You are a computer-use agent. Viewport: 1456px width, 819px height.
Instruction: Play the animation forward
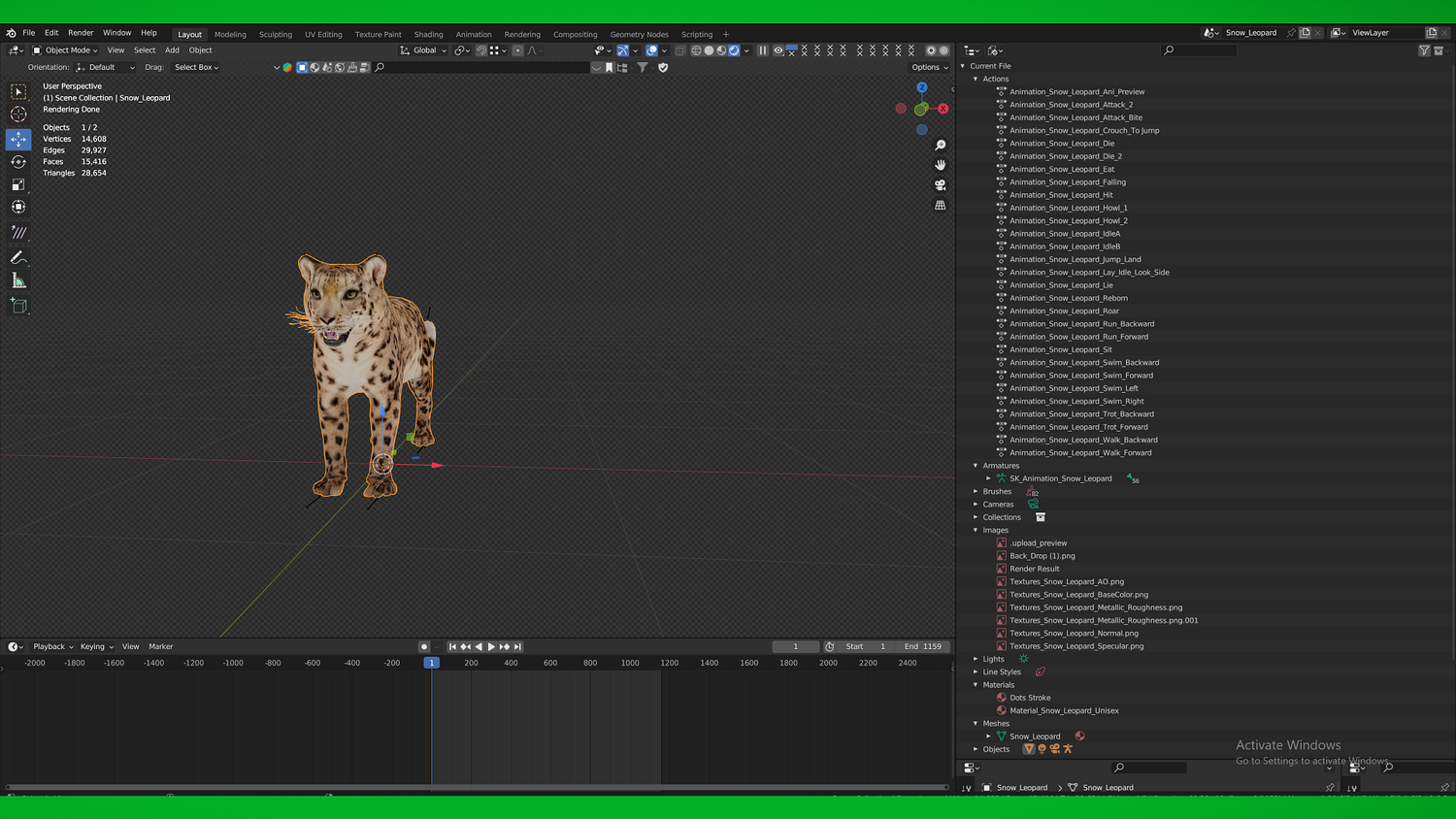pyautogui.click(x=491, y=647)
